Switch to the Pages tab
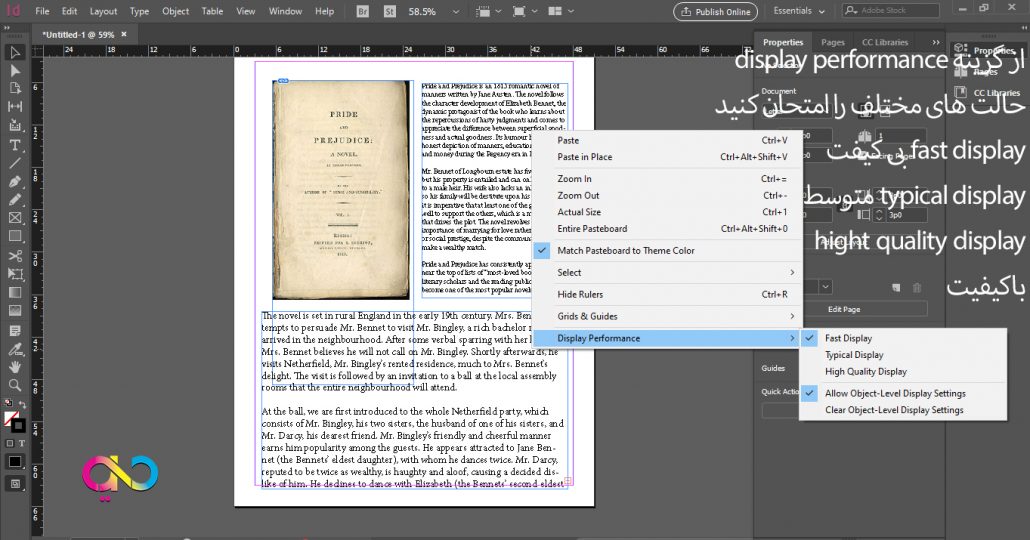Screen dimensions: 1030x540 pyautogui.click(x=832, y=42)
